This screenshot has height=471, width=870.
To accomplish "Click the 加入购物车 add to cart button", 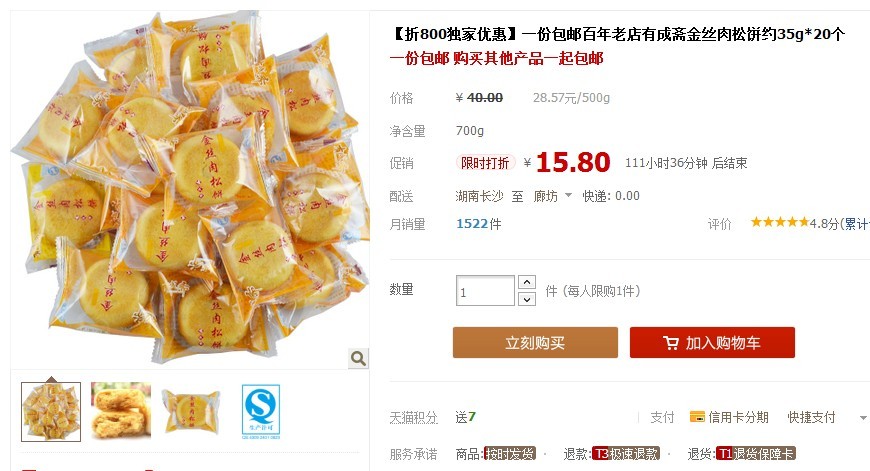I will (712, 343).
